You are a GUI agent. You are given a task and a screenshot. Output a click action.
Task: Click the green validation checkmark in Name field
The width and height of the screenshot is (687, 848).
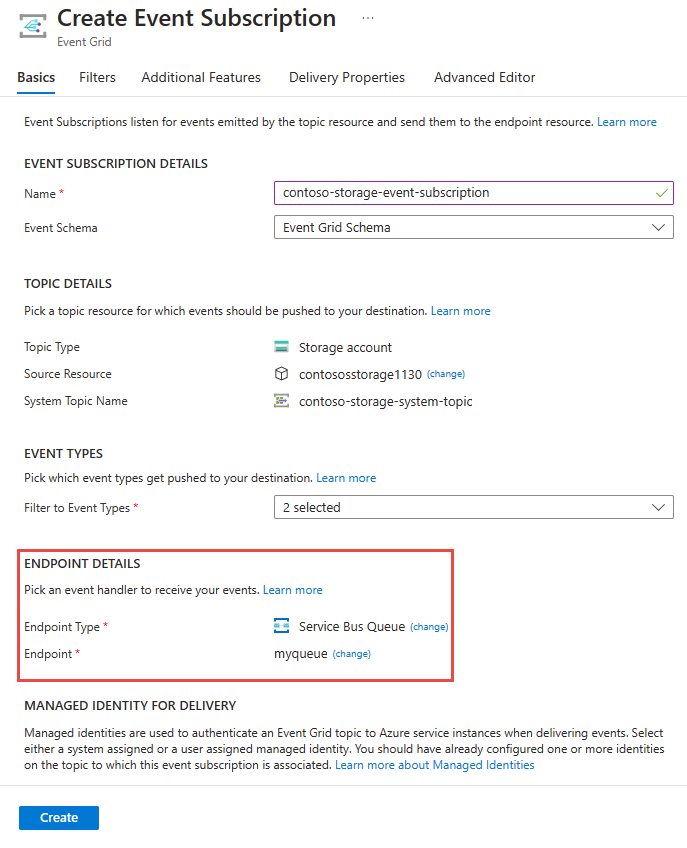660,192
